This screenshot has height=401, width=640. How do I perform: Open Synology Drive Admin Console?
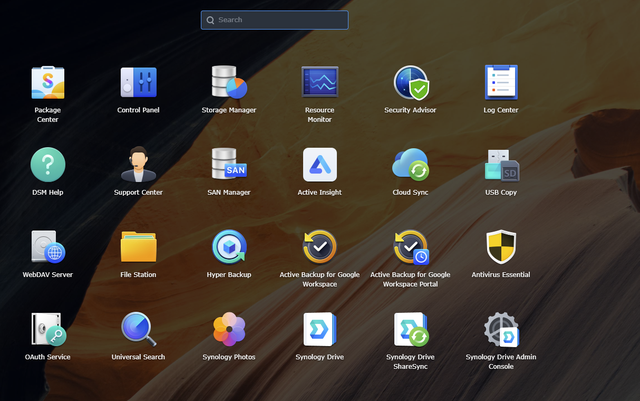[500, 329]
